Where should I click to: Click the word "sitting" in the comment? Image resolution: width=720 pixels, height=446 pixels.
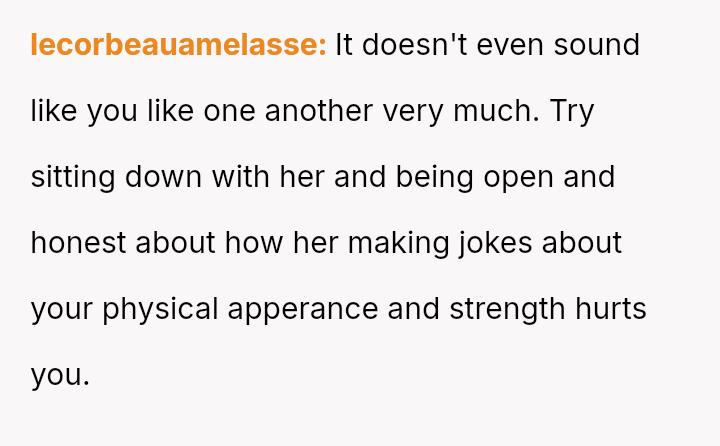click(x=73, y=177)
